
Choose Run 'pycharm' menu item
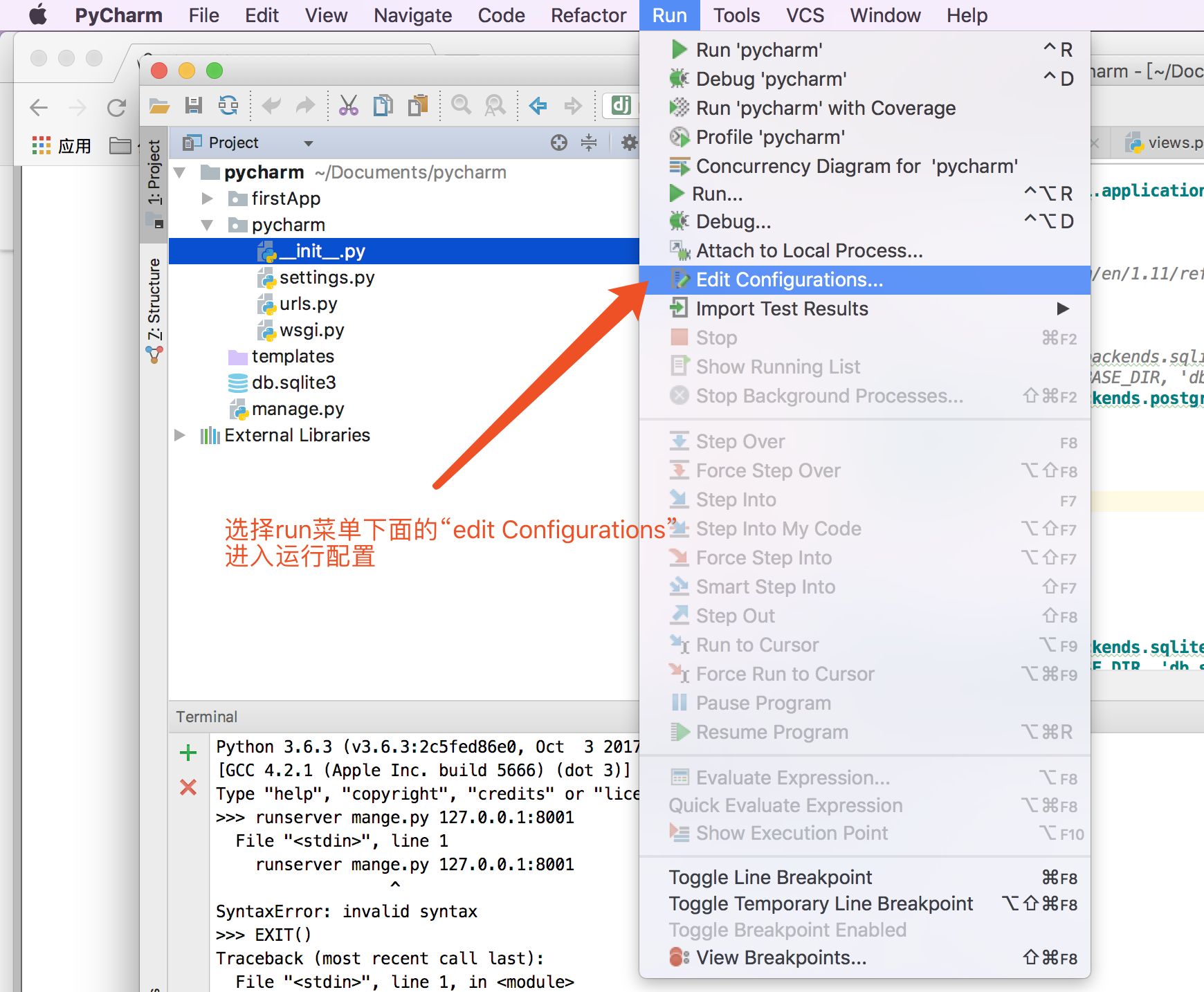click(865, 50)
